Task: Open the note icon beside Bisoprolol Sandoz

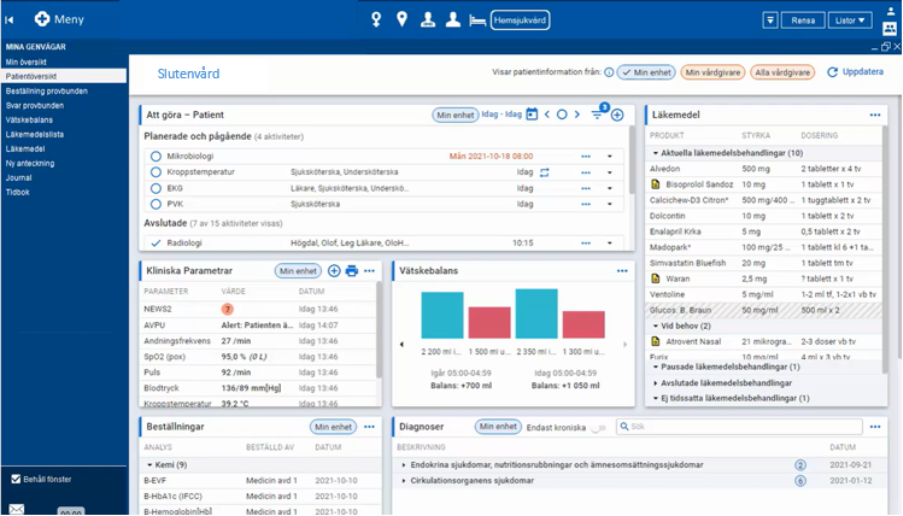Action: point(655,184)
